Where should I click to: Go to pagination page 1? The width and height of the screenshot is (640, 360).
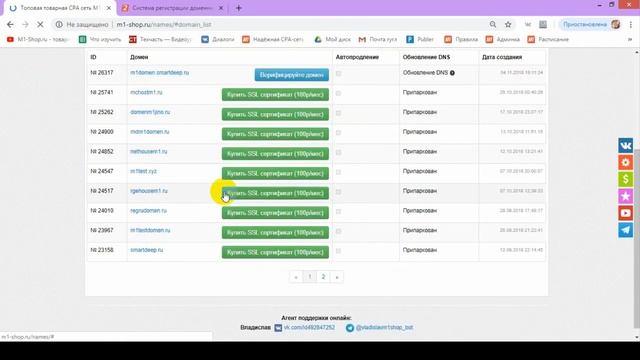click(309, 277)
